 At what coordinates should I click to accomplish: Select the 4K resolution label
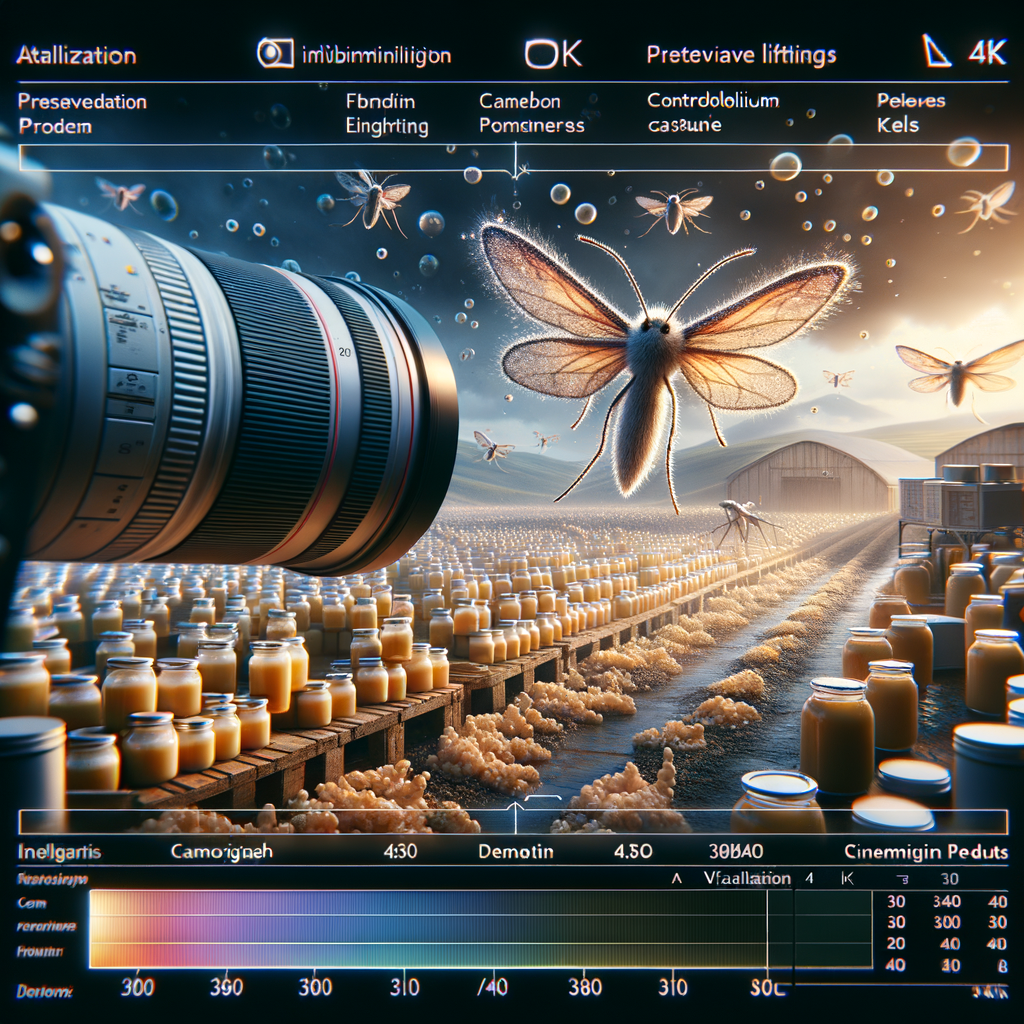tap(987, 53)
